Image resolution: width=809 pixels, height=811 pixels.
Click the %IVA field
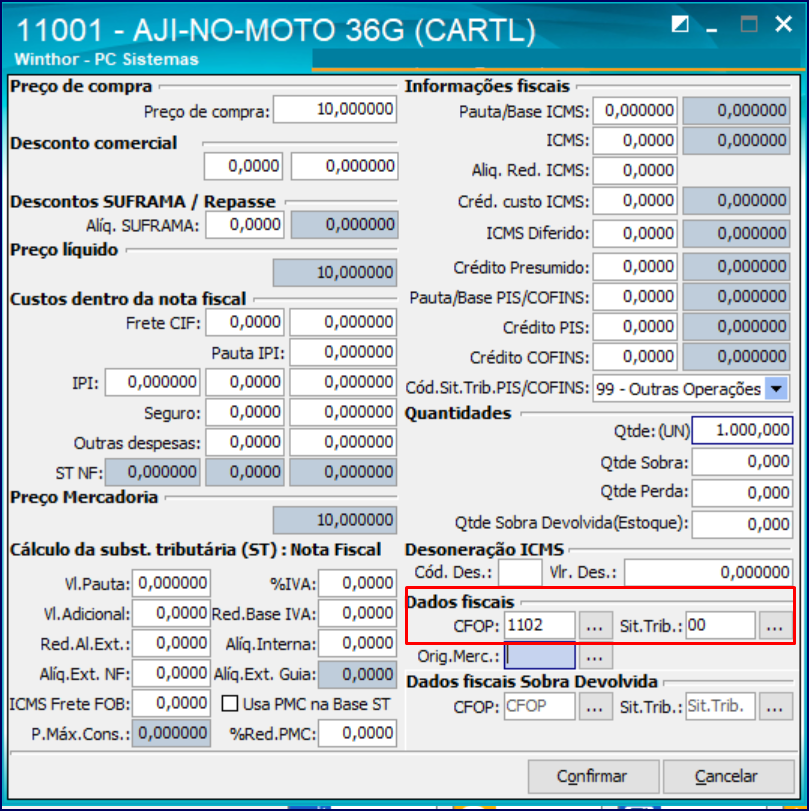[357, 583]
